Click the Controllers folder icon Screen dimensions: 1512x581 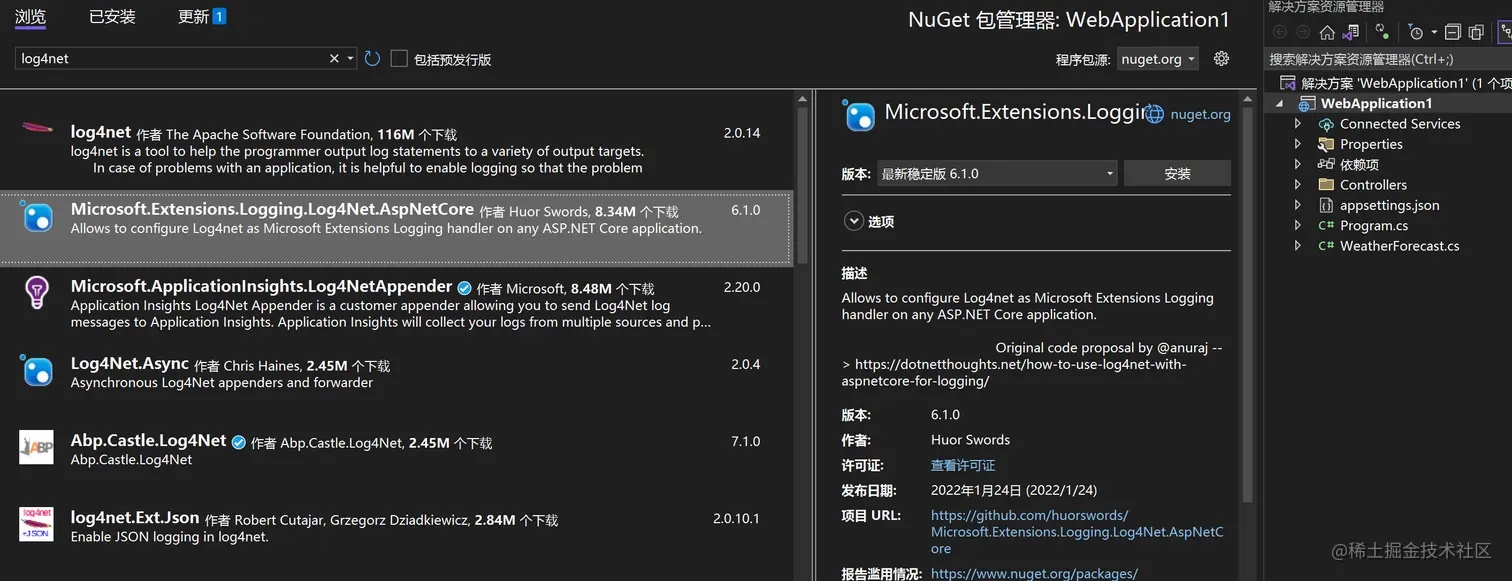[x=1326, y=184]
